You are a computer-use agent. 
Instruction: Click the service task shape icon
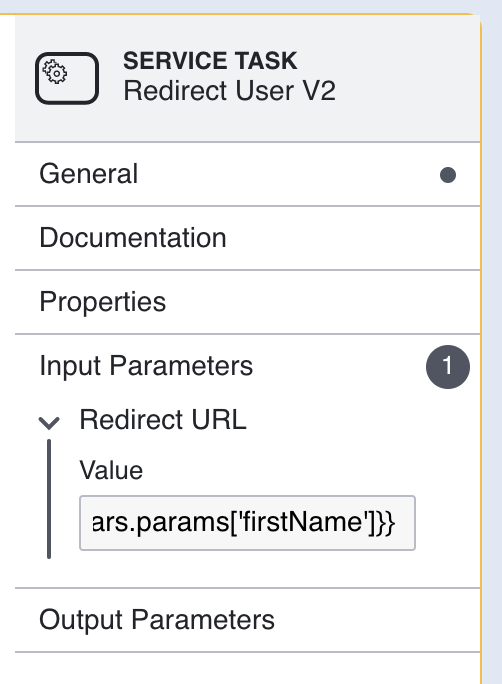pyautogui.click(x=67, y=79)
